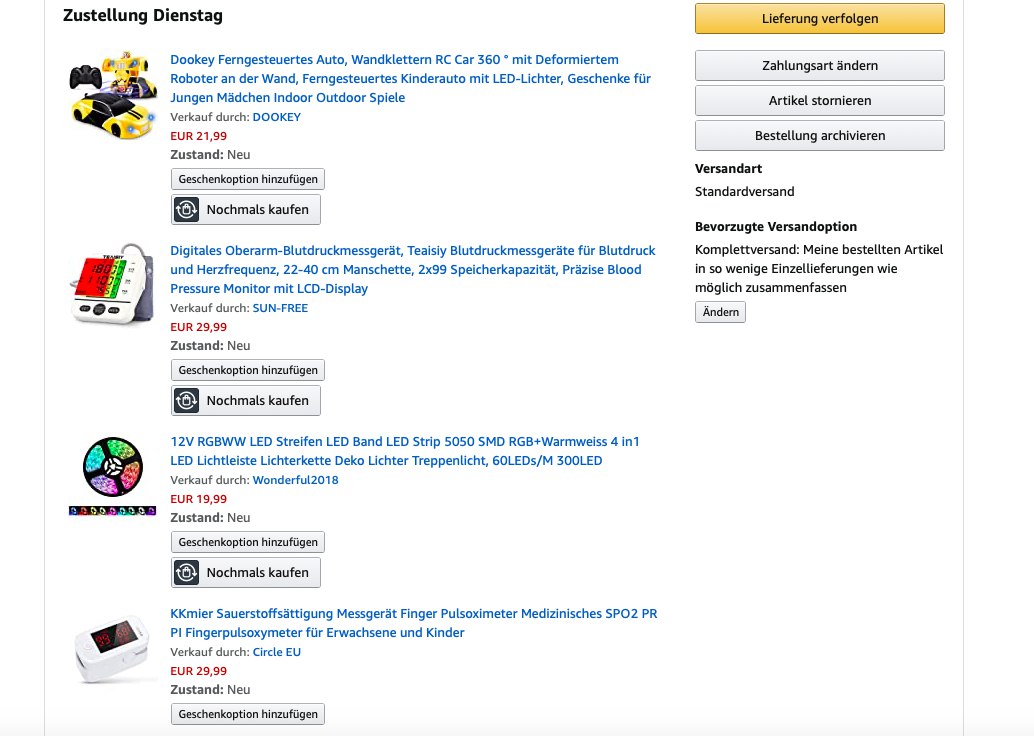The height and width of the screenshot is (736, 1034).
Task: Add gift option for the Dookey car
Action: tap(248, 179)
